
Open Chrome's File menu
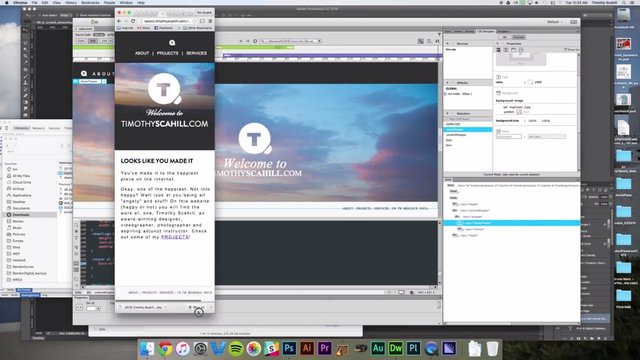(x=35, y=2)
